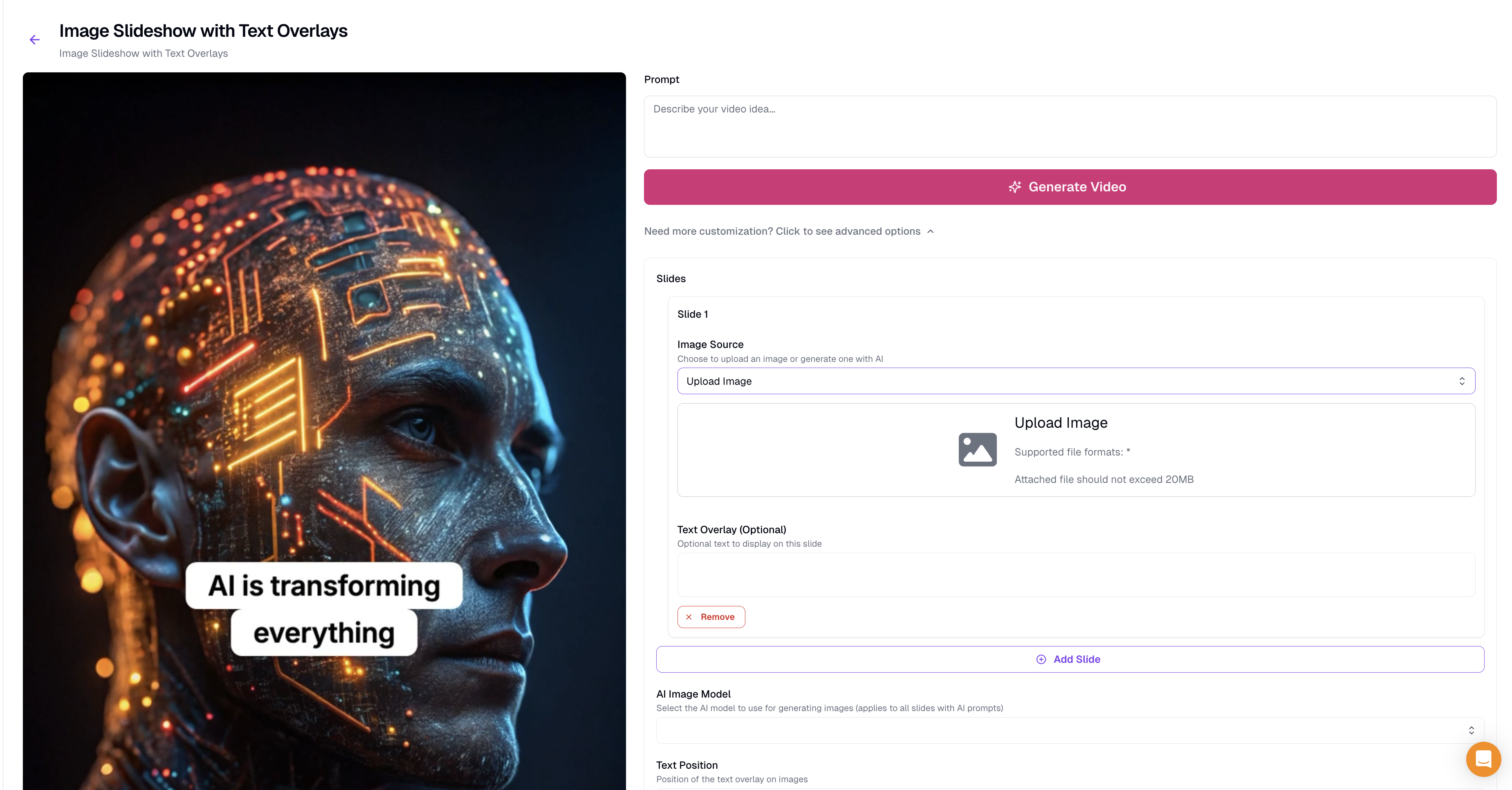Click the AI face preview image
The image size is (1512, 790).
[324, 431]
